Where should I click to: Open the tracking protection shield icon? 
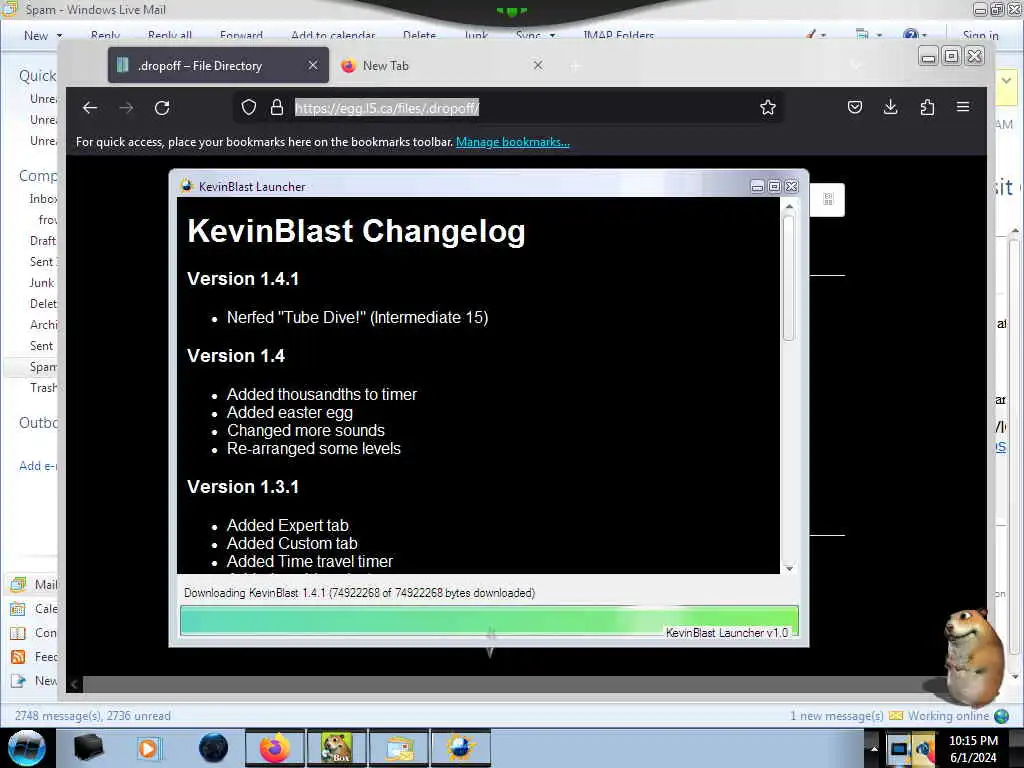249,107
